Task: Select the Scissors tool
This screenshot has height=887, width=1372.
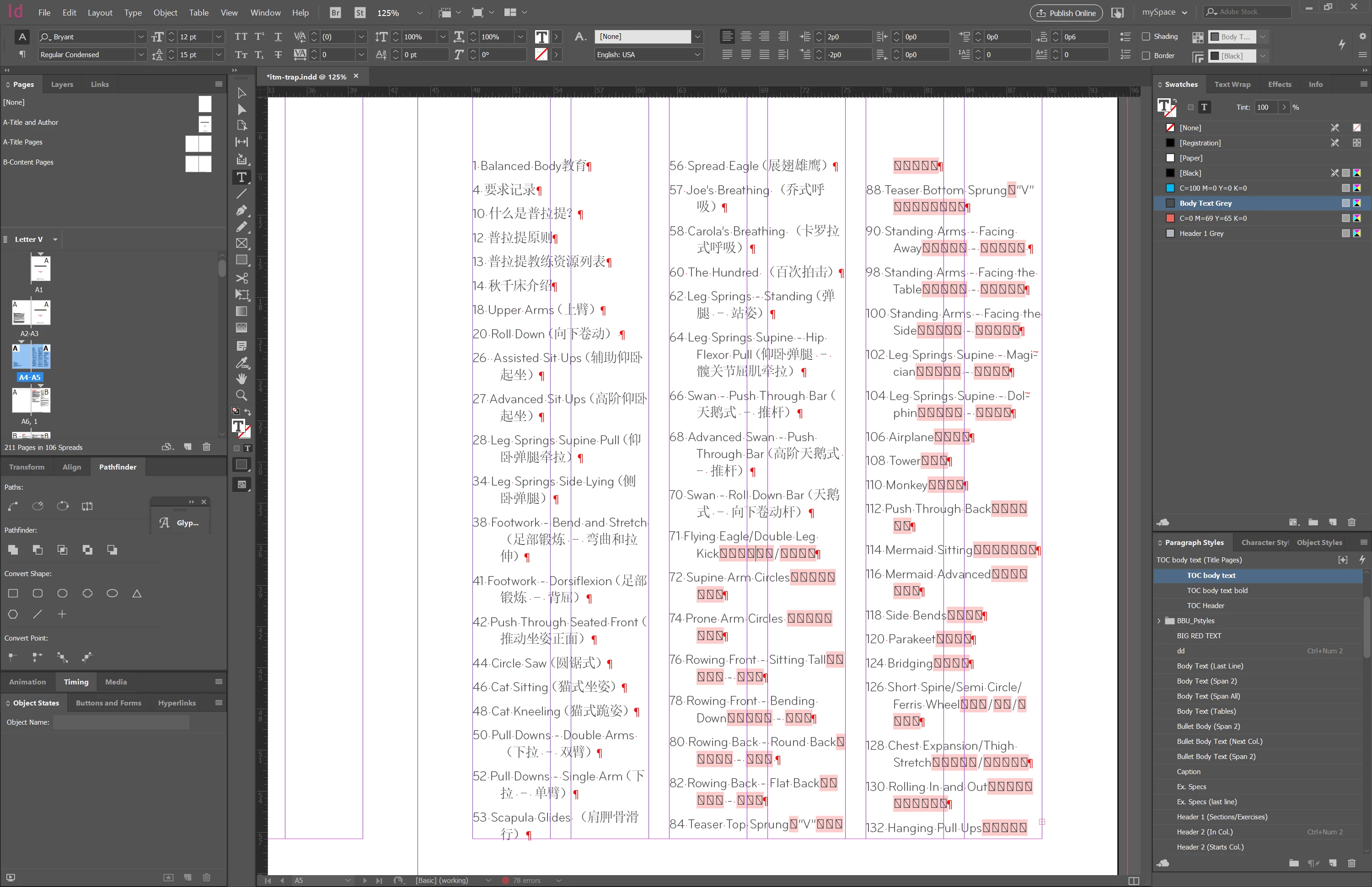Action: coord(242,278)
